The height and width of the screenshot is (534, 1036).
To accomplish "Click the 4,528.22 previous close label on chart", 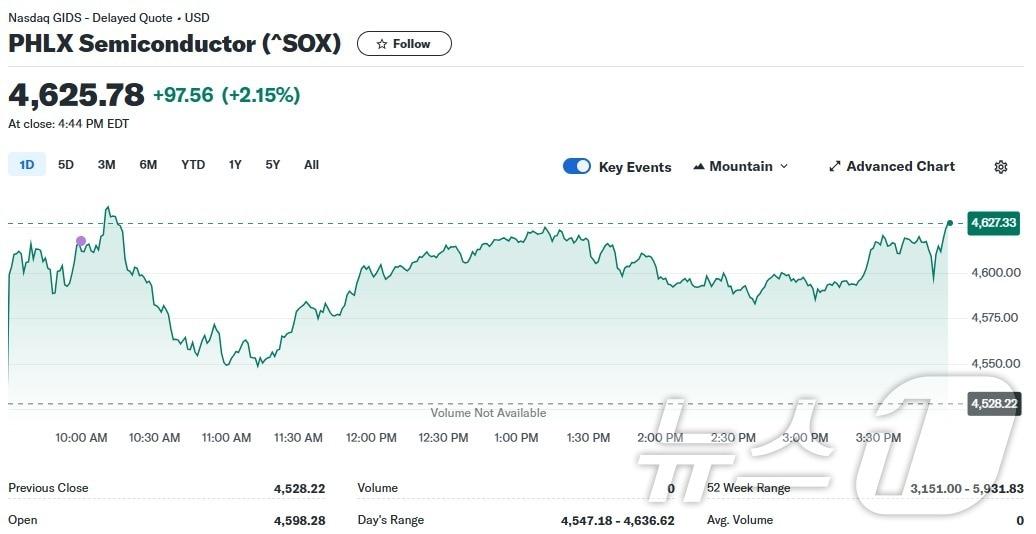I will click(993, 404).
